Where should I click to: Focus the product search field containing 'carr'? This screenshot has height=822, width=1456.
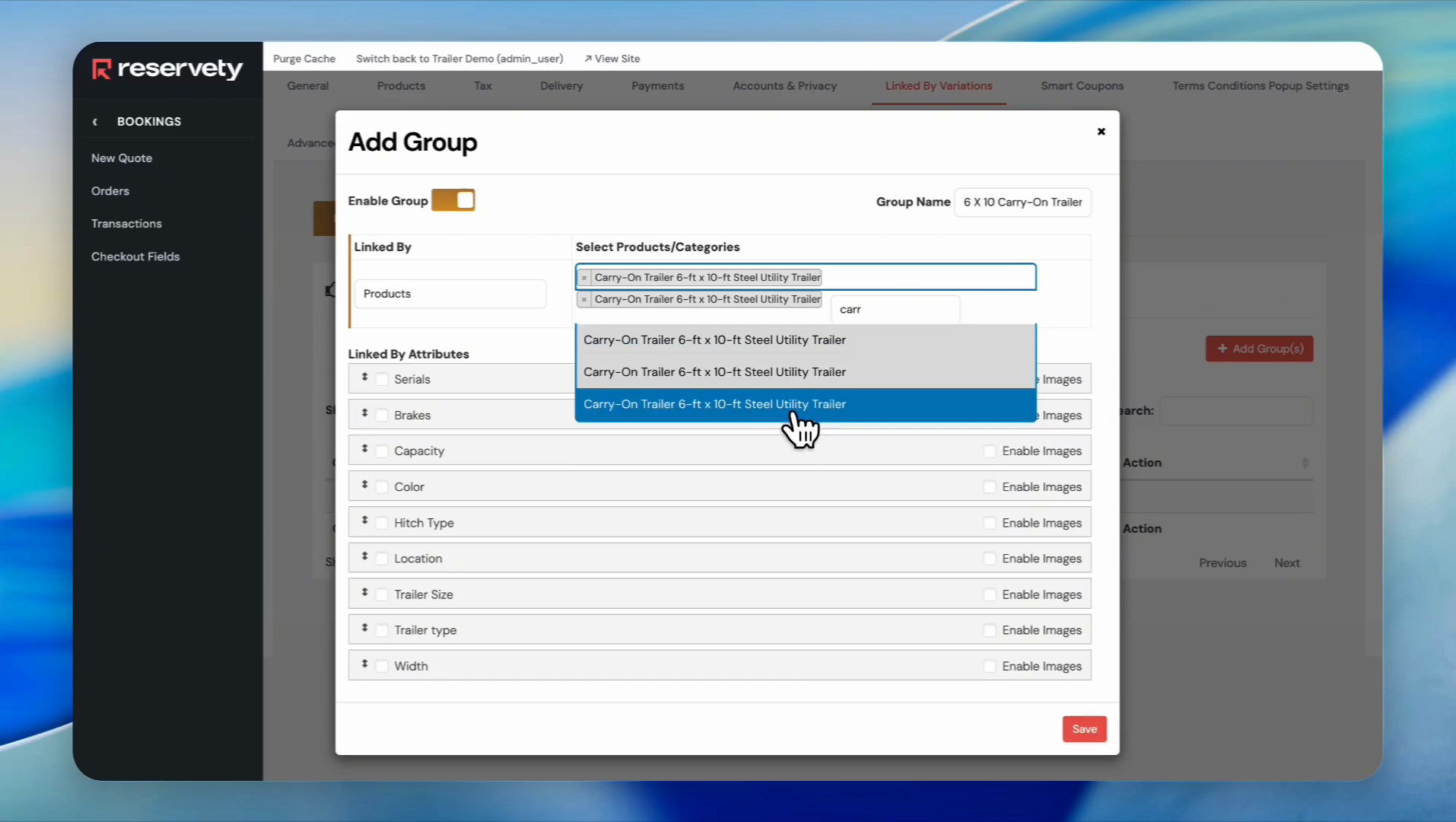[895, 310]
